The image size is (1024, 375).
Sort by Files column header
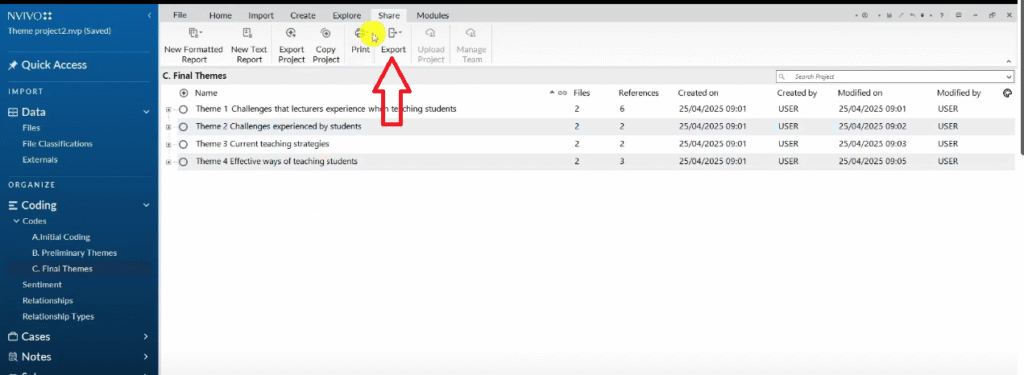click(x=581, y=93)
